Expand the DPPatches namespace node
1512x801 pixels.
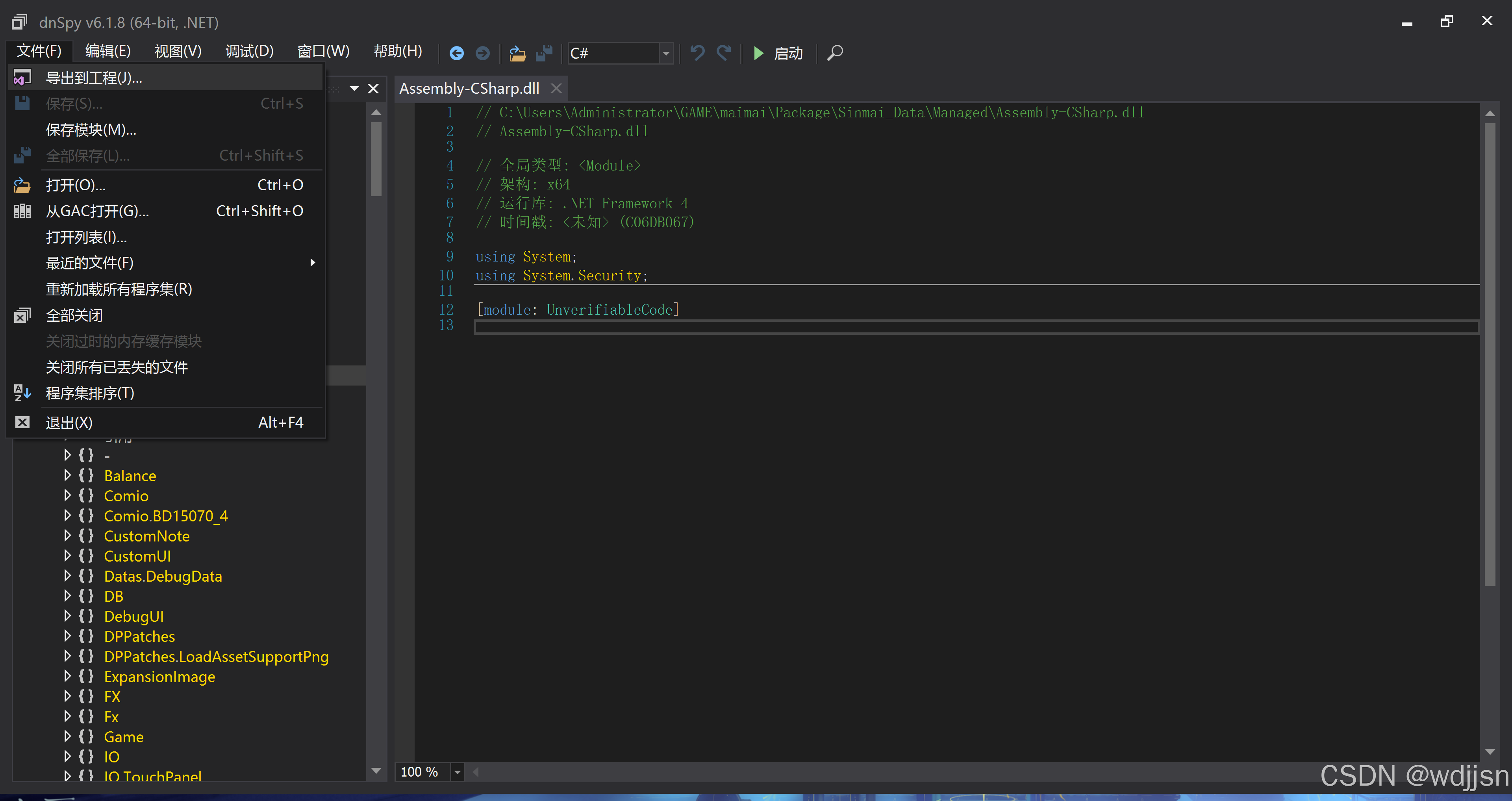pyautogui.click(x=67, y=636)
